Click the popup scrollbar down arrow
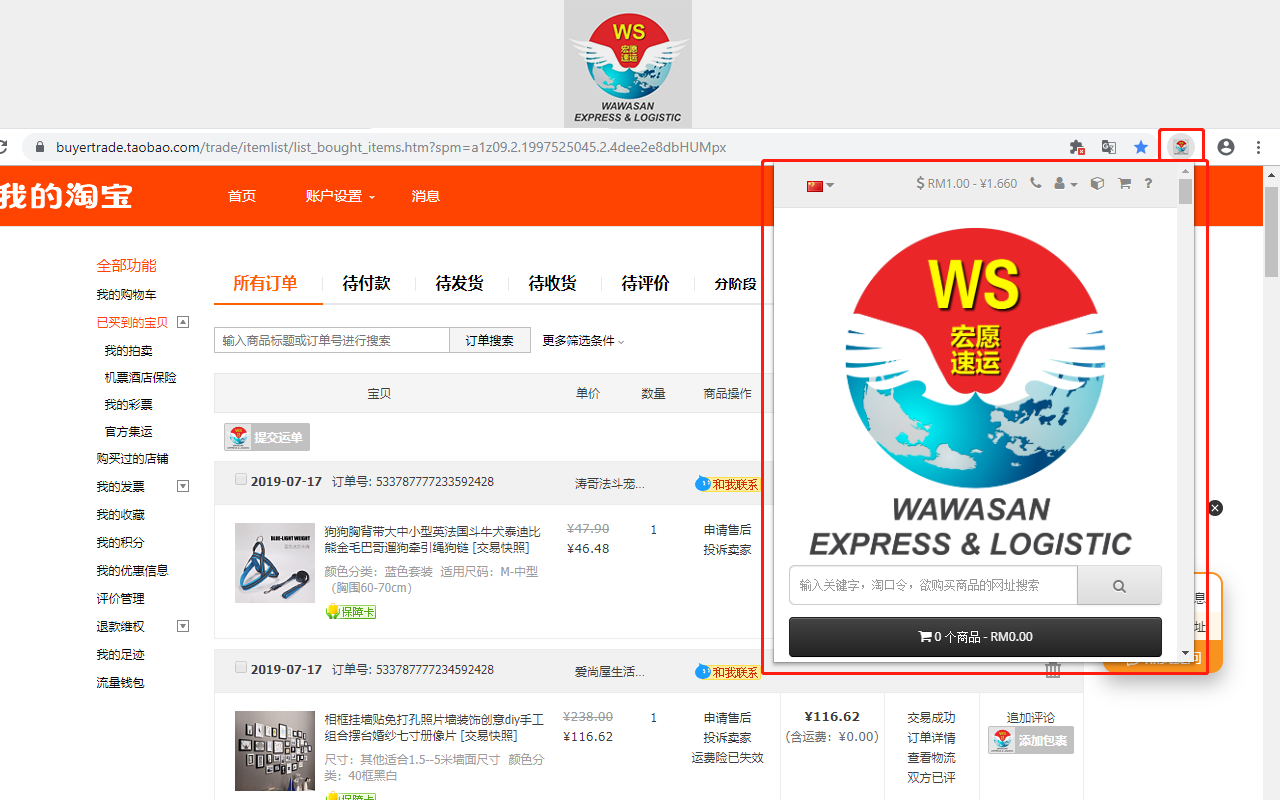Viewport: 1280px width, 800px height. coord(1185,653)
